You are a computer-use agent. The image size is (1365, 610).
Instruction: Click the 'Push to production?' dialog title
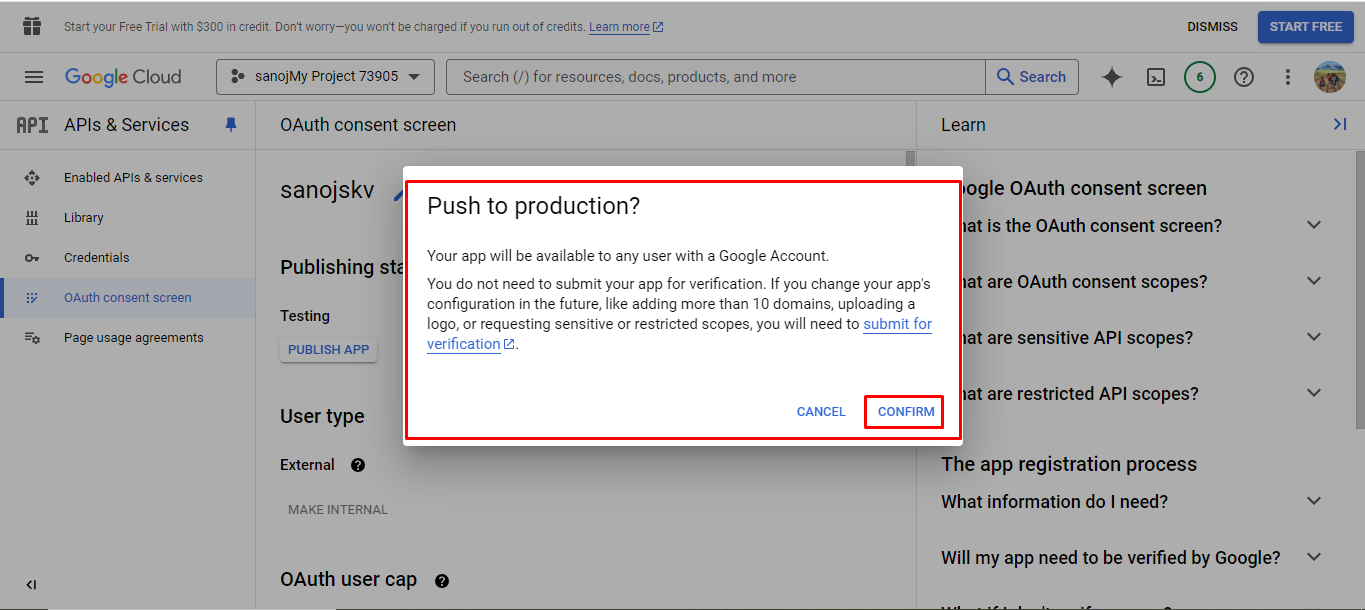click(x=533, y=206)
